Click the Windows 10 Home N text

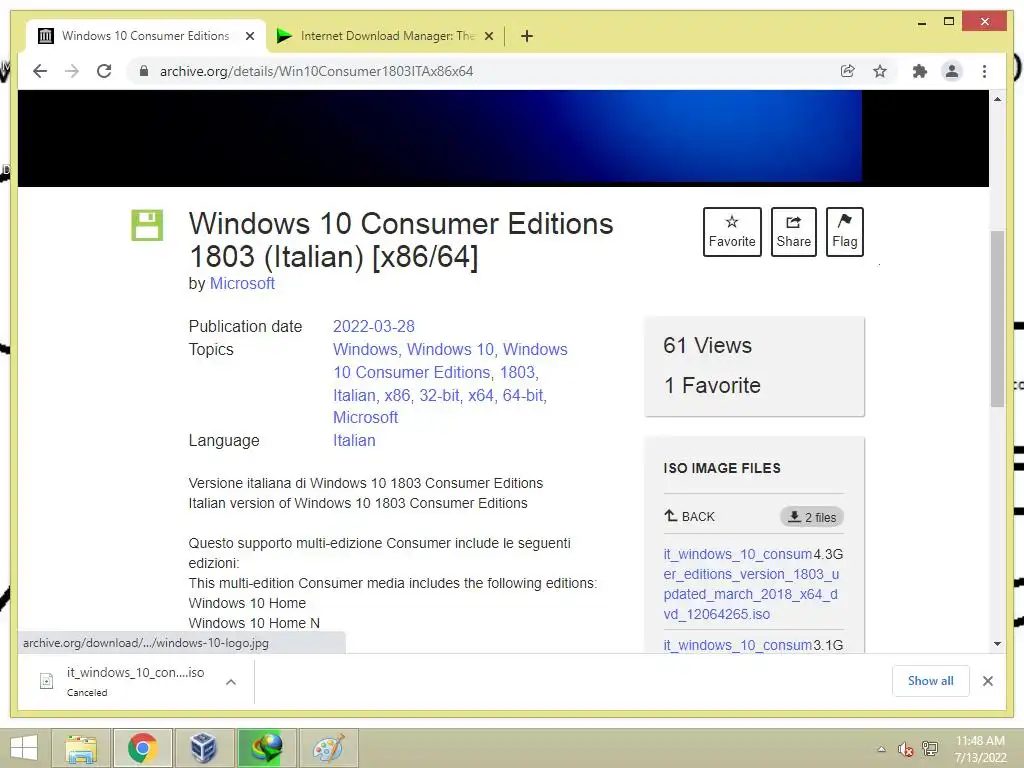(254, 623)
